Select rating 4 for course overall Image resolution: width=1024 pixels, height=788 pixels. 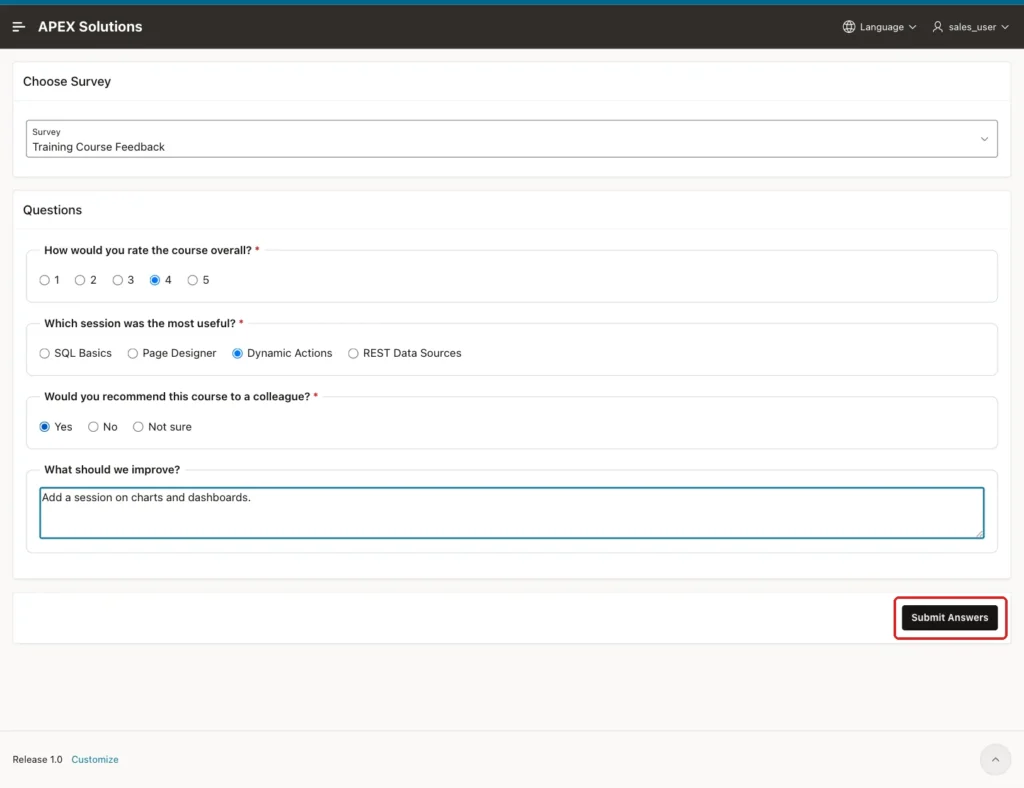tap(155, 280)
